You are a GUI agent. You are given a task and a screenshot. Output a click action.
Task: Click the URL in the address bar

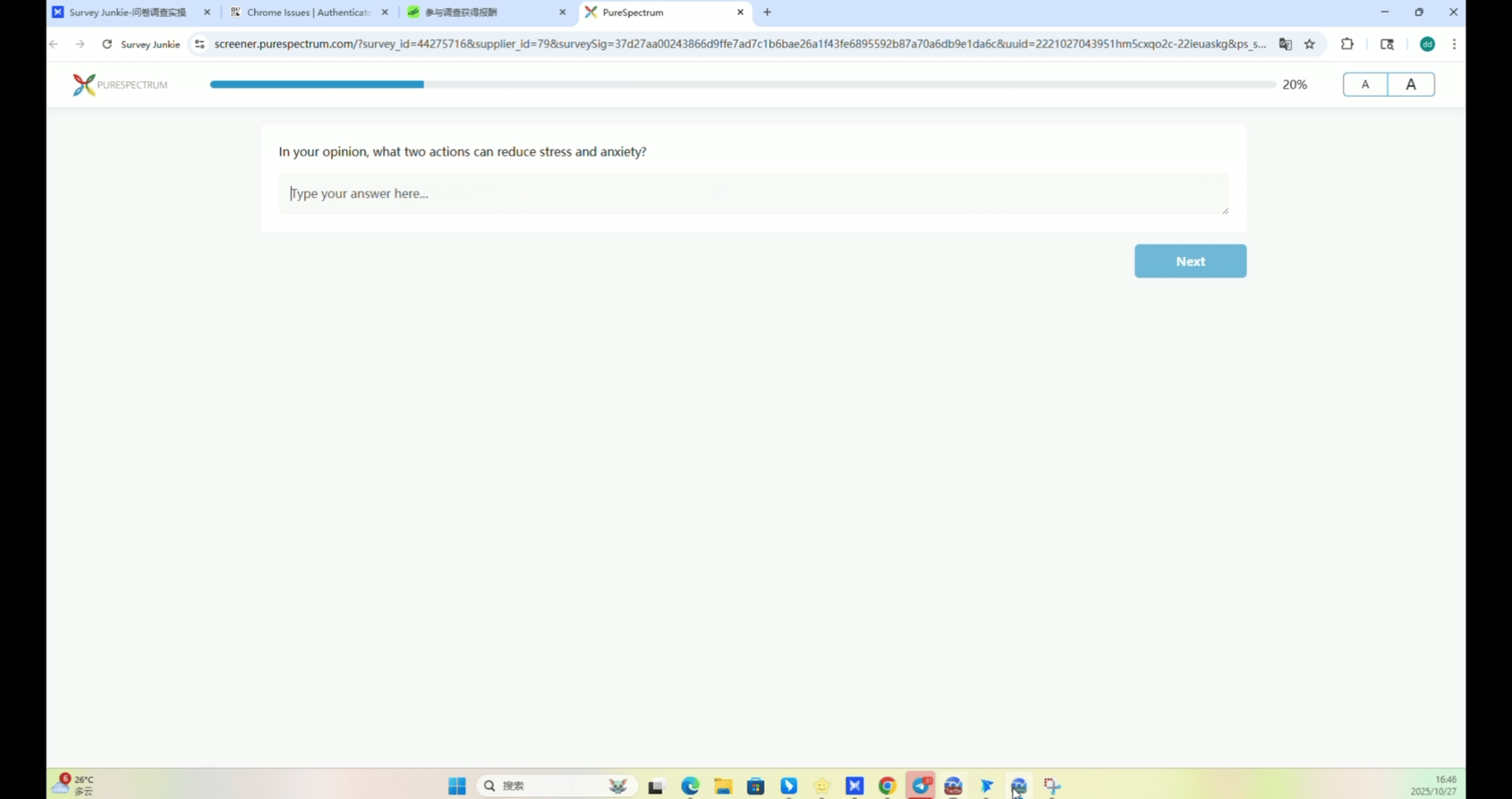click(739, 44)
